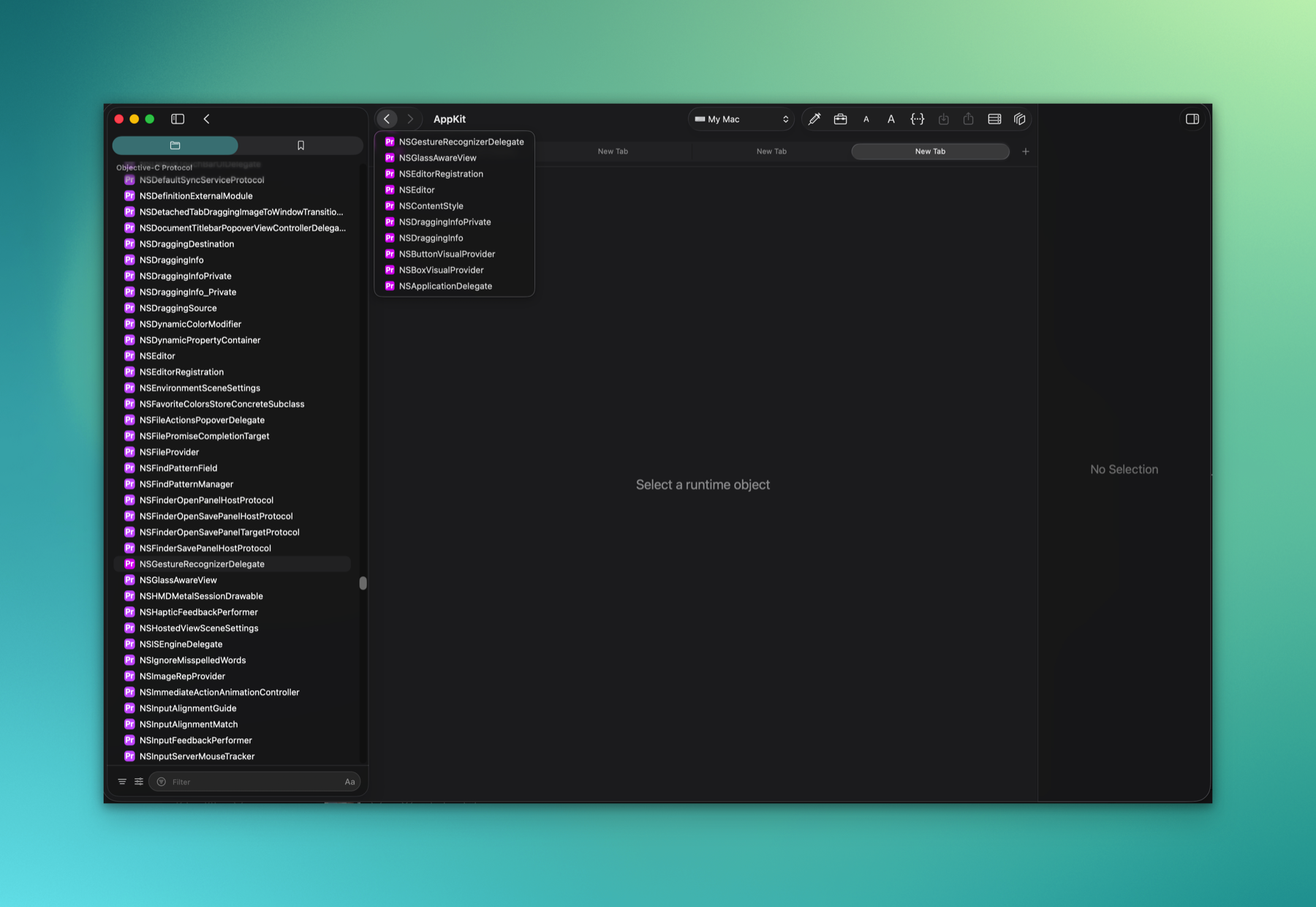The width and height of the screenshot is (1316, 907).
Task: Click the stacked layers icon in toolbar
Action: click(1020, 119)
